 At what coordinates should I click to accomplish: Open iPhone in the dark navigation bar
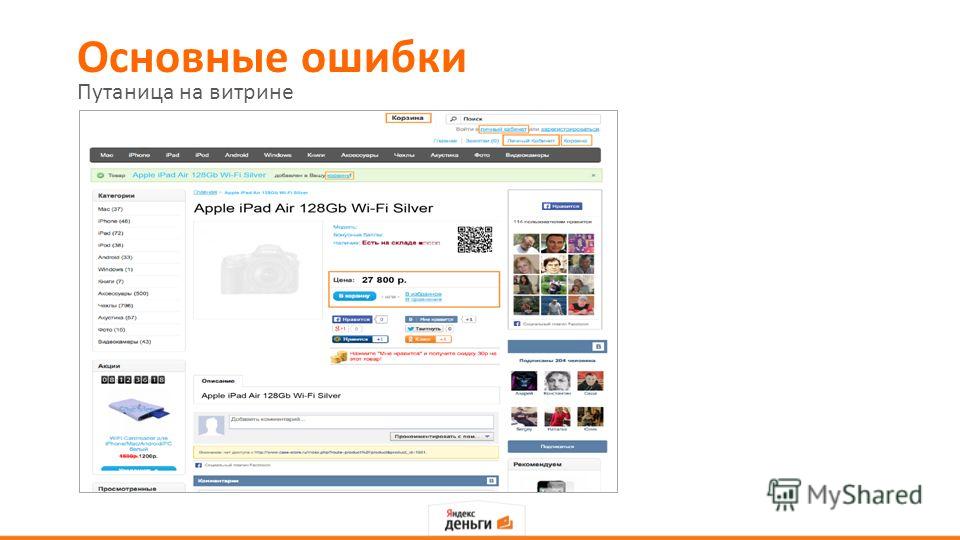139,156
